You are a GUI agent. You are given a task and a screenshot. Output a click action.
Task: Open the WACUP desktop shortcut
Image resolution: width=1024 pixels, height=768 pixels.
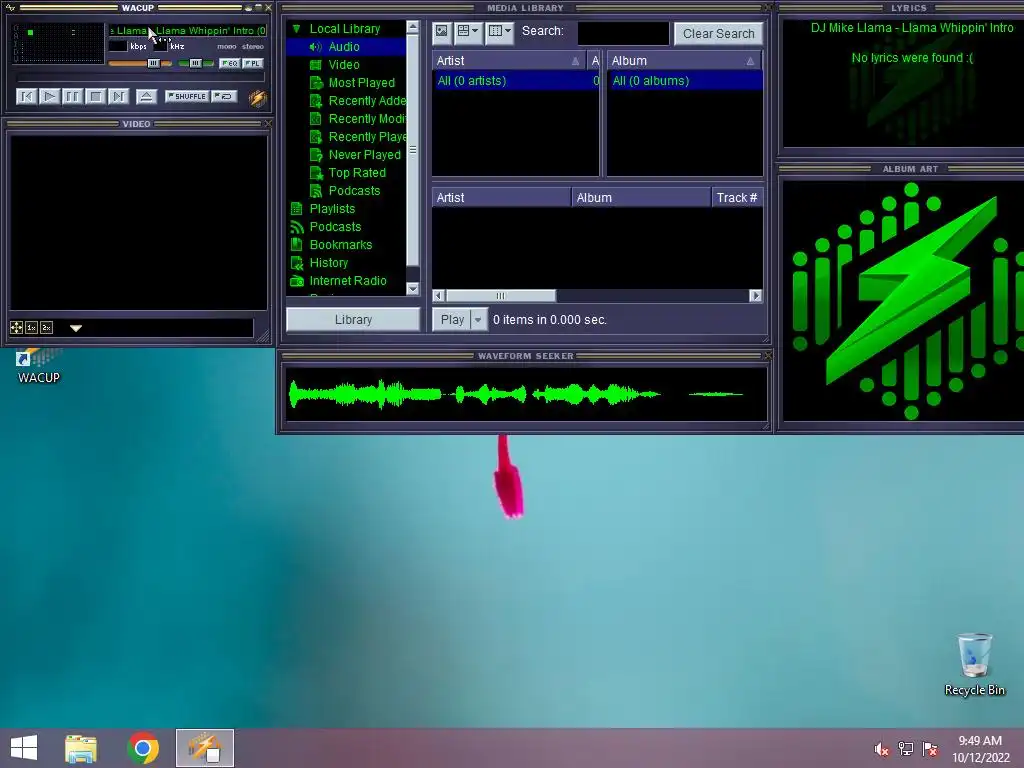coord(39,367)
